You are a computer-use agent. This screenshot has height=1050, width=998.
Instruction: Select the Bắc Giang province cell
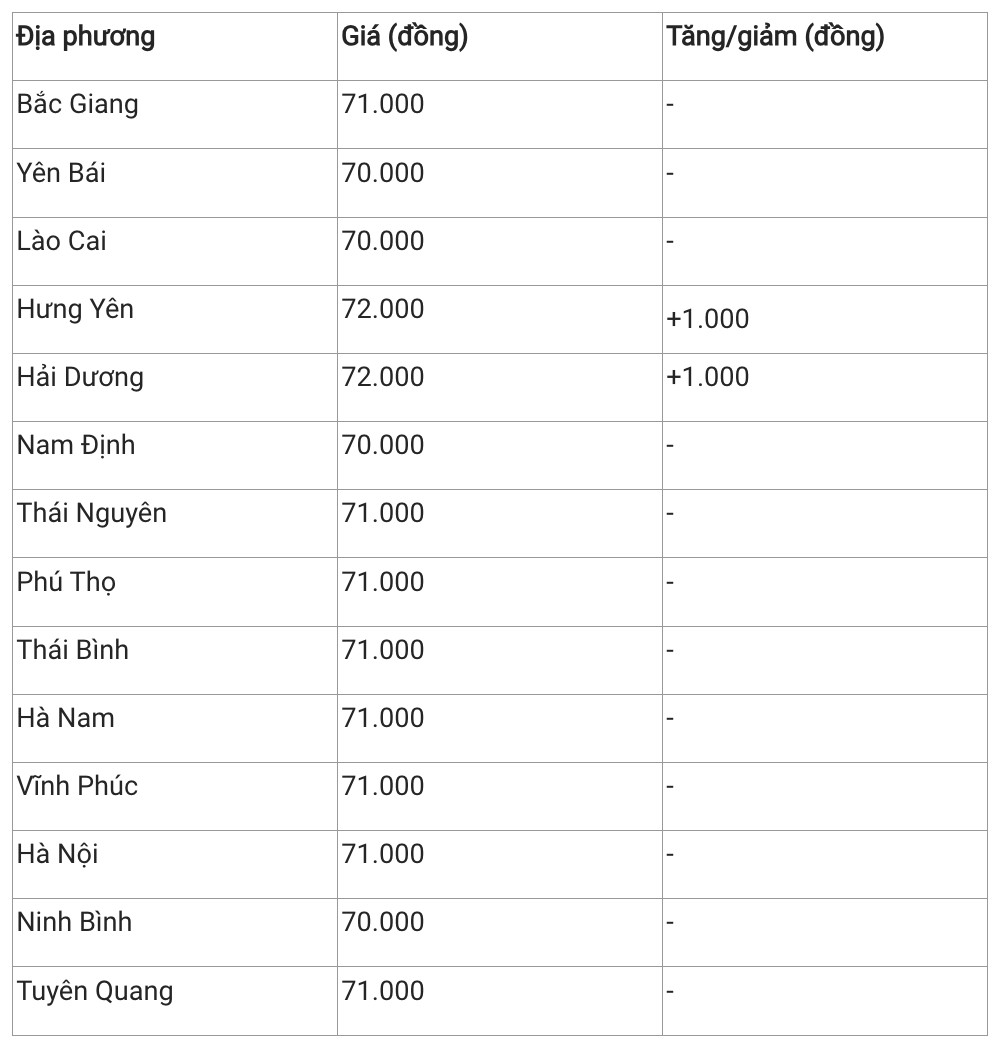pos(78,104)
